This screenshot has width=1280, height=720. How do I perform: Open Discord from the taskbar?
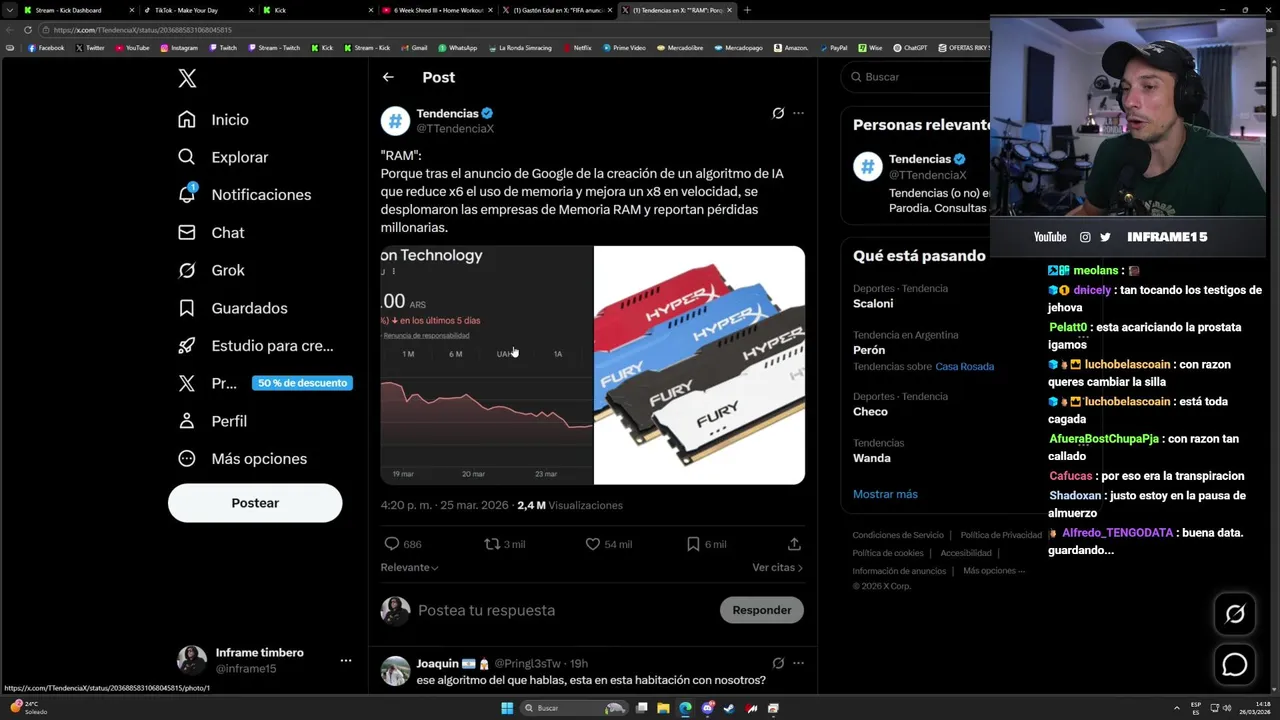pyautogui.click(x=707, y=708)
